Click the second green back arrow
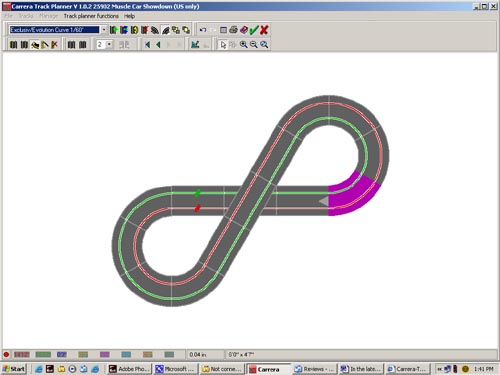The width and height of the screenshot is (500, 375). [x=158, y=44]
